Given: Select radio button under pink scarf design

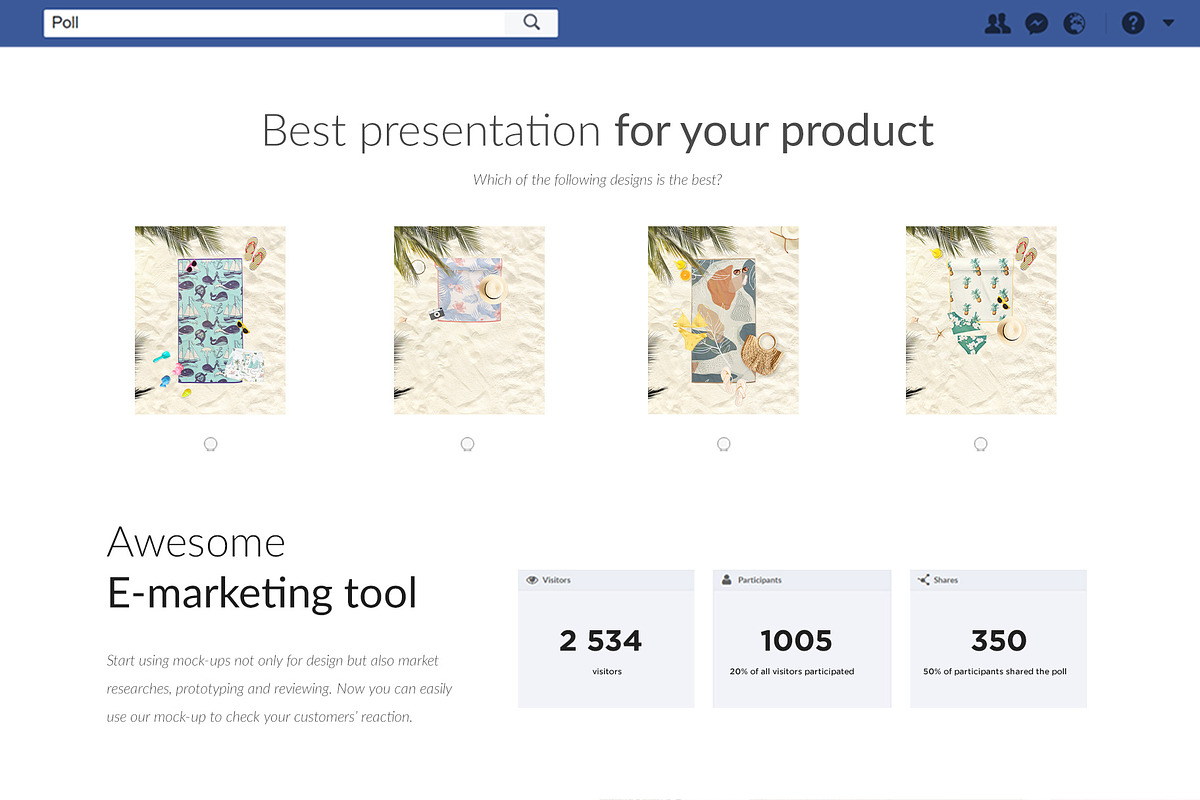Looking at the screenshot, I should (467, 444).
